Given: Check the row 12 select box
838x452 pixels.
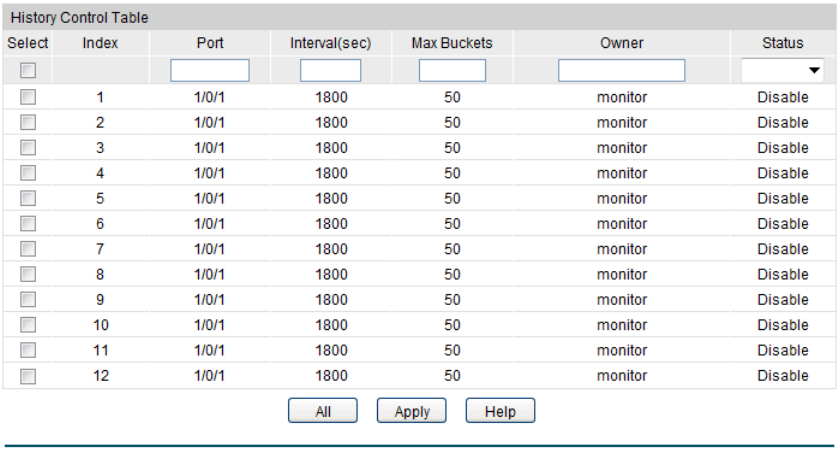Looking at the screenshot, I should pos(28,376).
